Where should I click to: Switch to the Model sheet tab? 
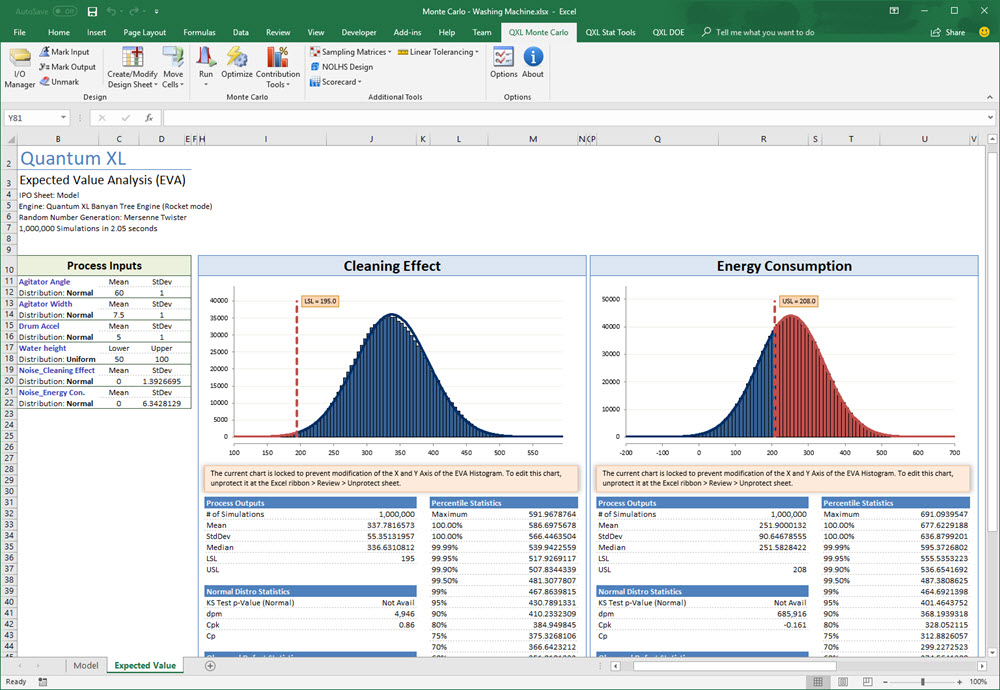tap(86, 665)
